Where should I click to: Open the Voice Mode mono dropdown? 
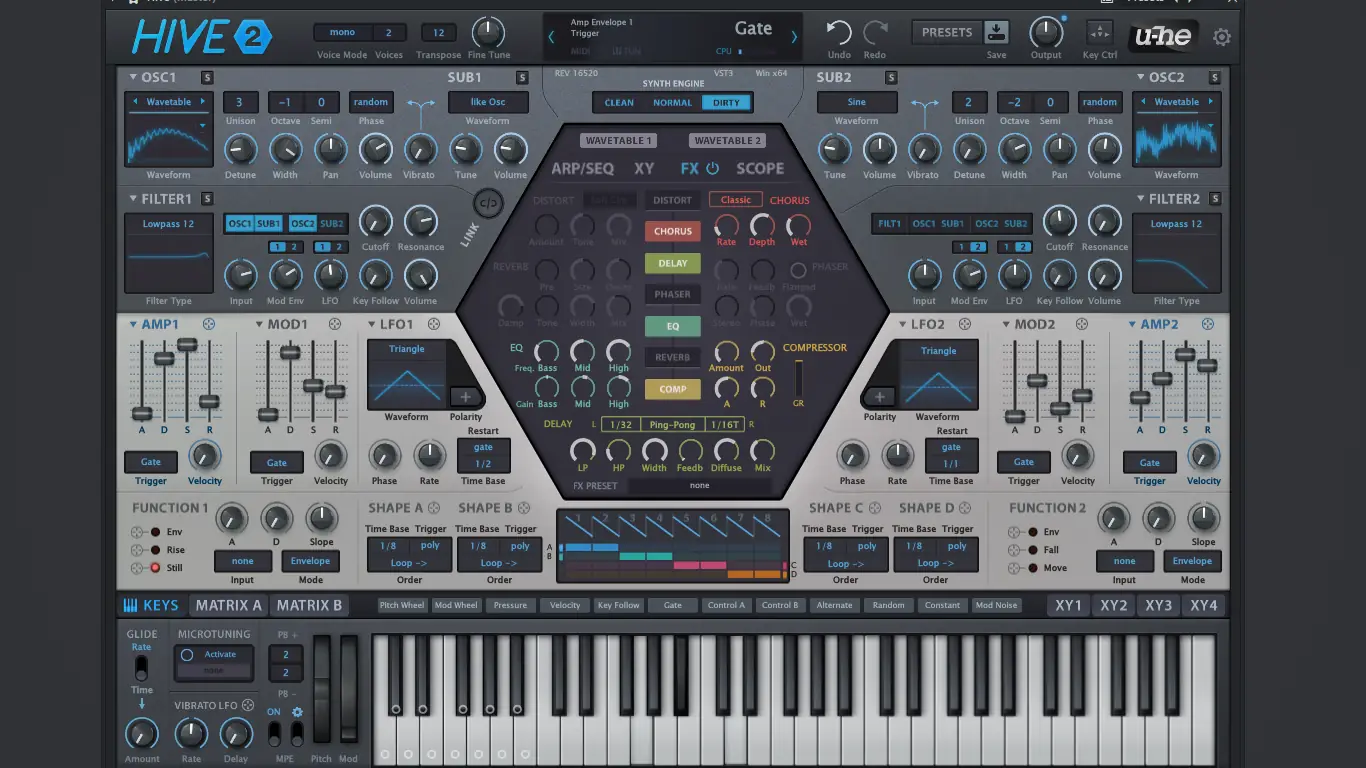coord(342,33)
